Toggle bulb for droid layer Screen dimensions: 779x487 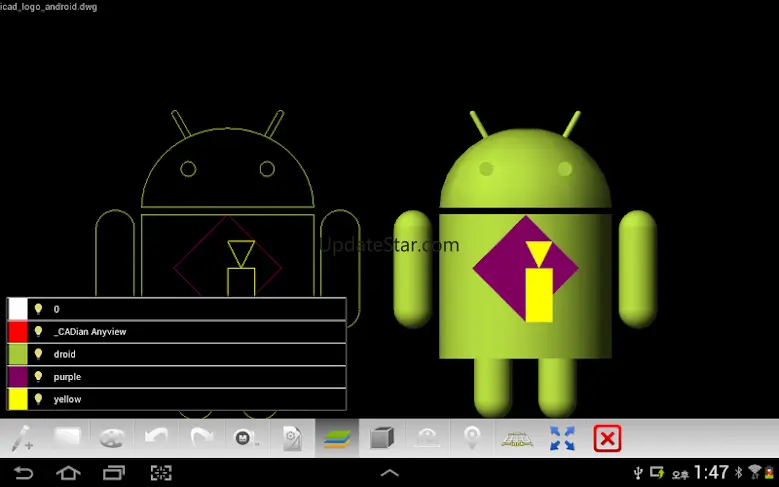pyautogui.click(x=38, y=354)
